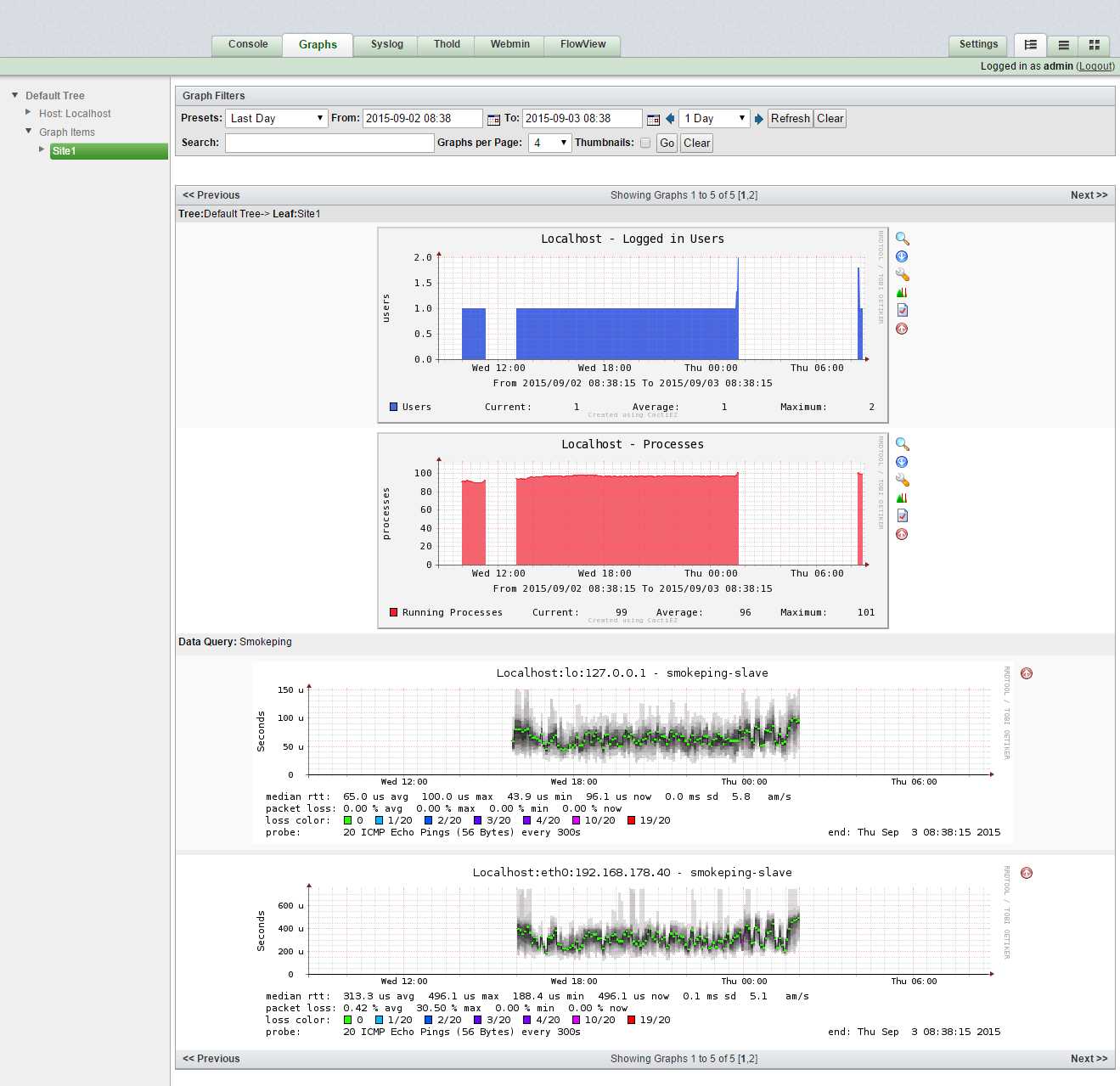1120x1086 pixels.
Task: Select the Graphs tab
Action: click(318, 45)
